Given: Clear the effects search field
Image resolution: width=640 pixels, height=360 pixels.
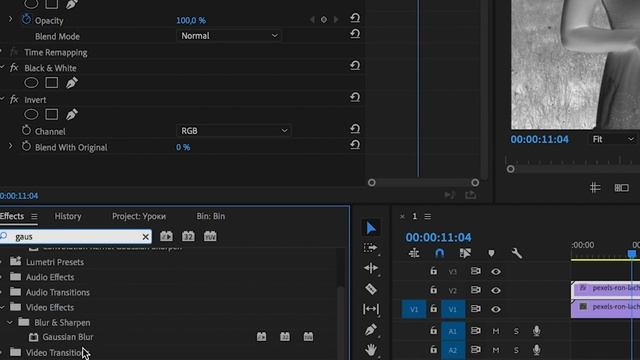Looking at the screenshot, I should (x=145, y=237).
